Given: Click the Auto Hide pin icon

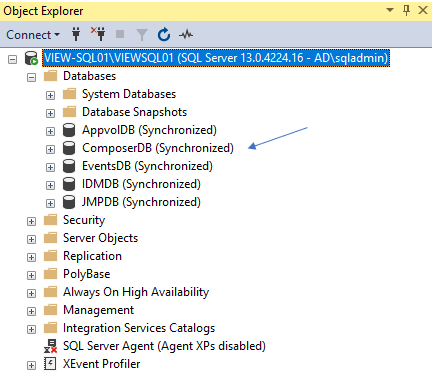Looking at the screenshot, I should [x=406, y=10].
